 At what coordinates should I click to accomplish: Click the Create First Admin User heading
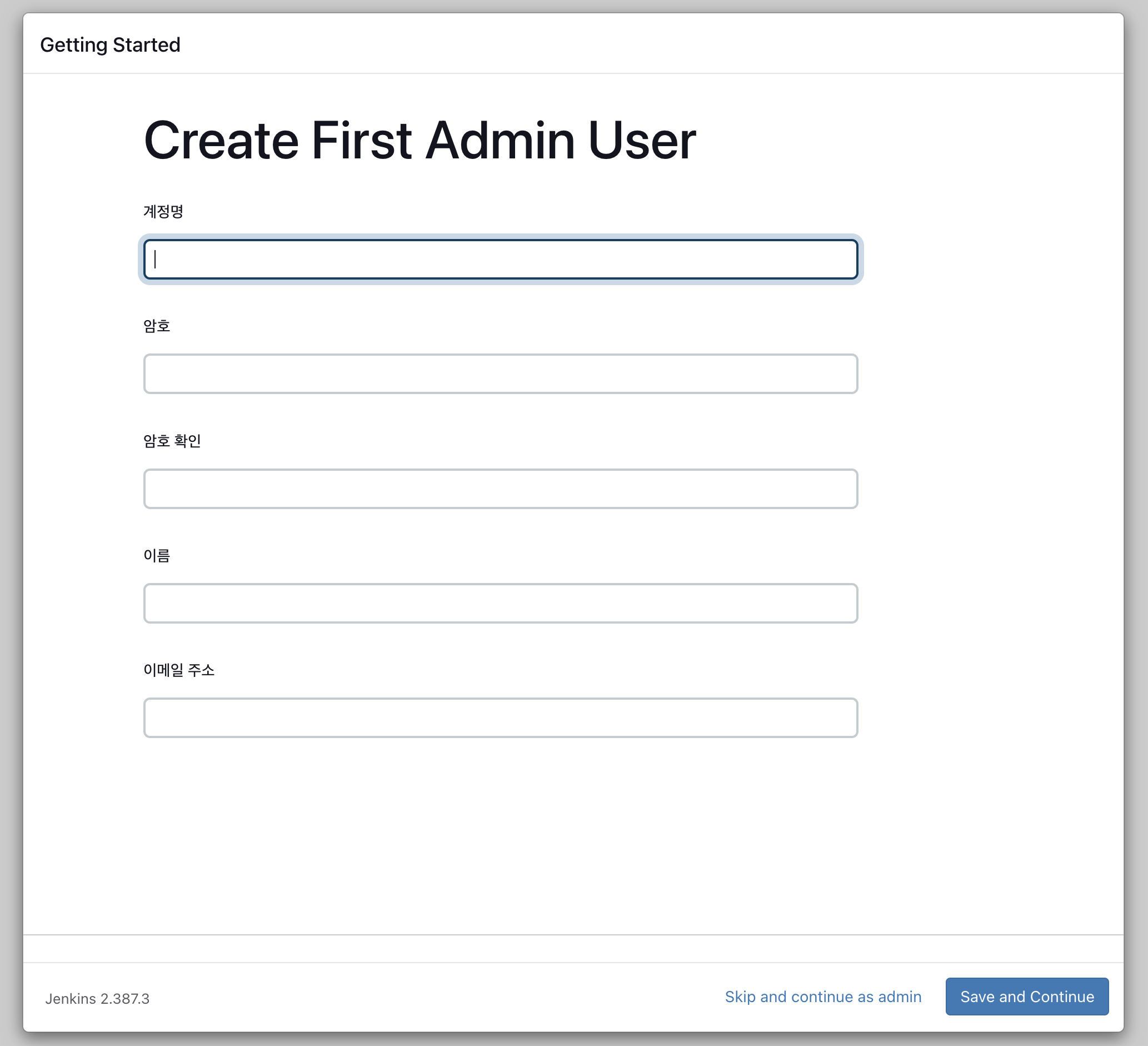pos(419,140)
